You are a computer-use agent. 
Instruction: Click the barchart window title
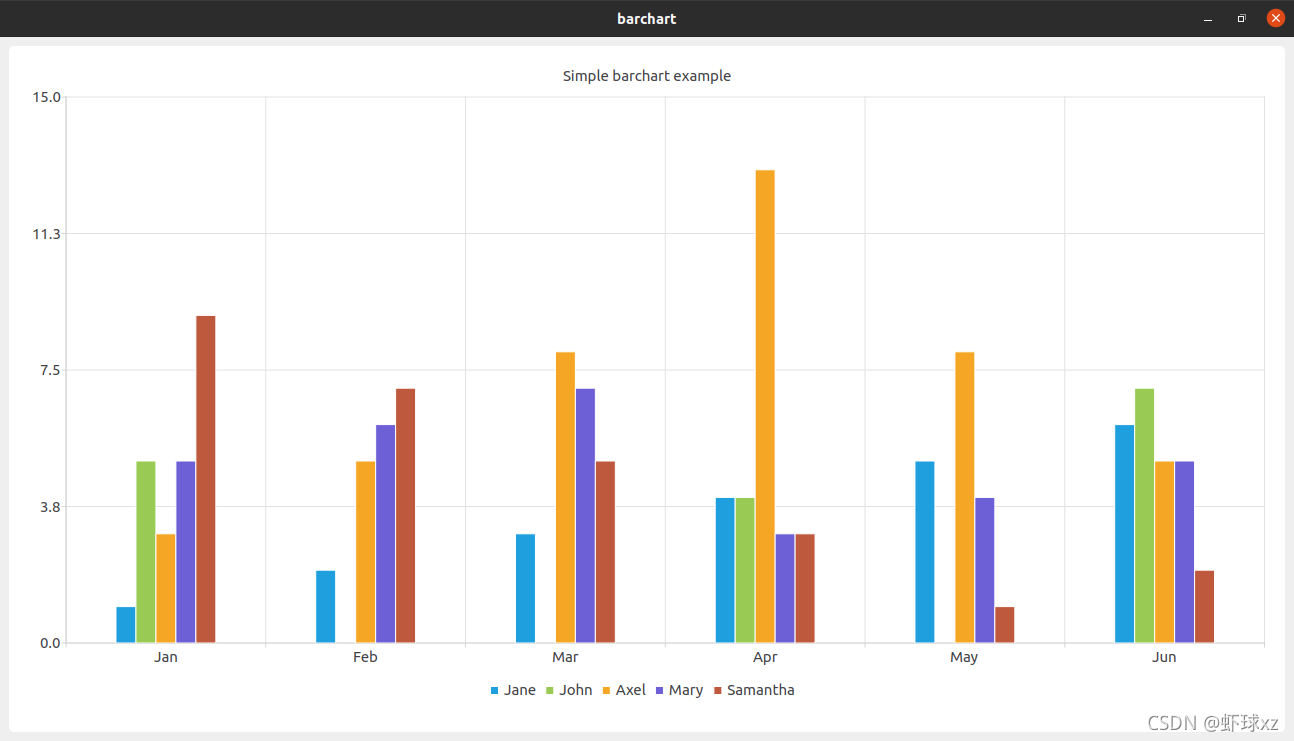point(647,18)
